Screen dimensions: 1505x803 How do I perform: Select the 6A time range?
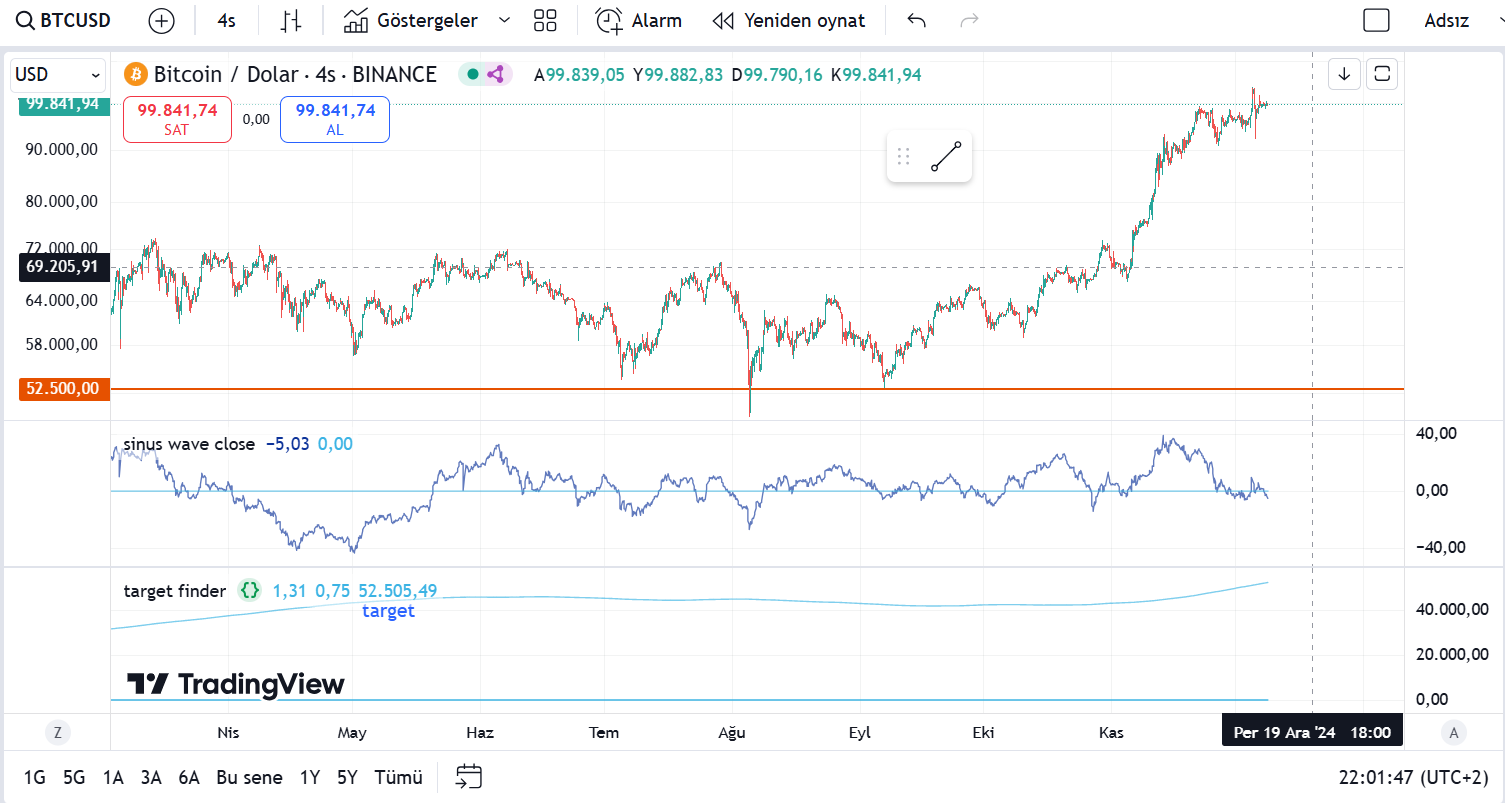[x=189, y=777]
